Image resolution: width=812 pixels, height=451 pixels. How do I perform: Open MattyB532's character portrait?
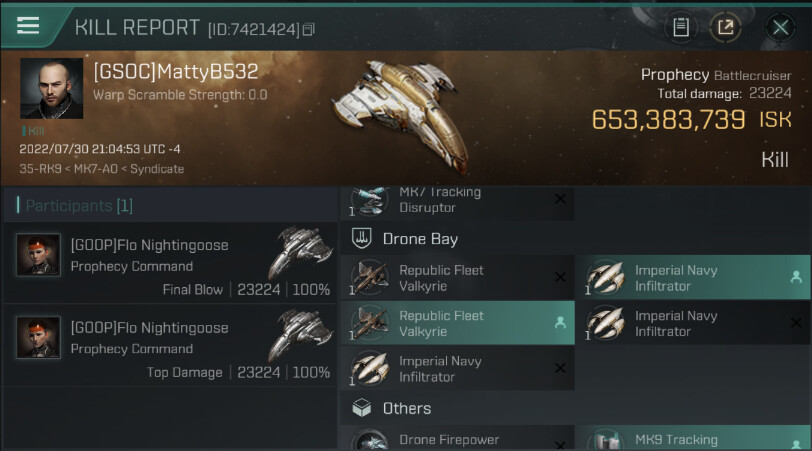pos(52,90)
